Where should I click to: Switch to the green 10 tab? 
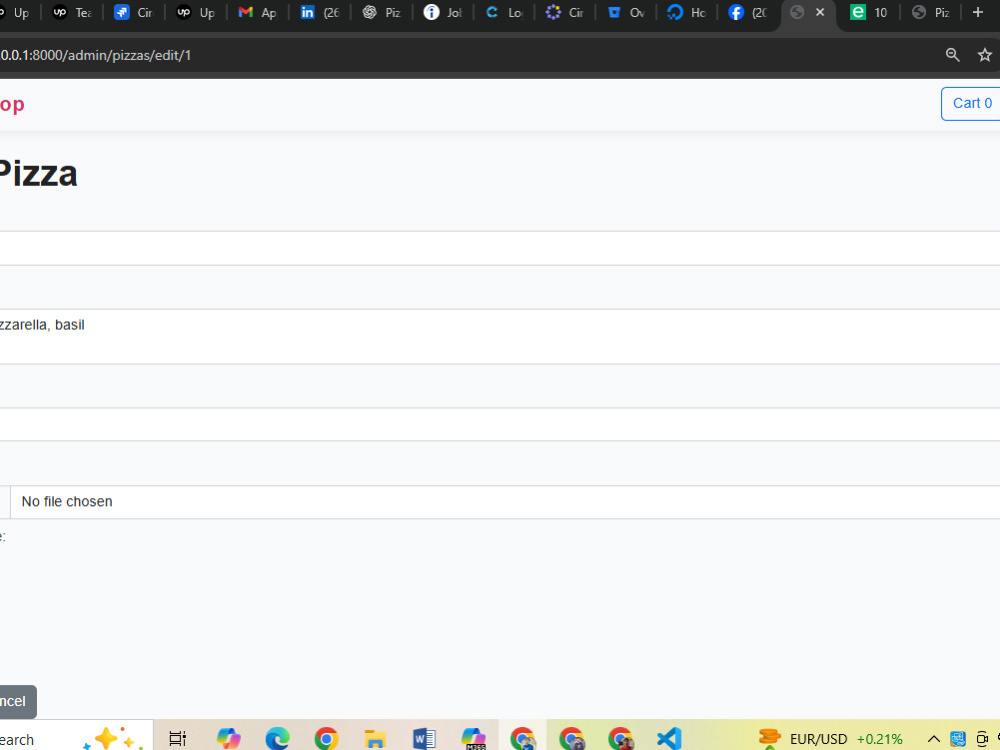870,12
